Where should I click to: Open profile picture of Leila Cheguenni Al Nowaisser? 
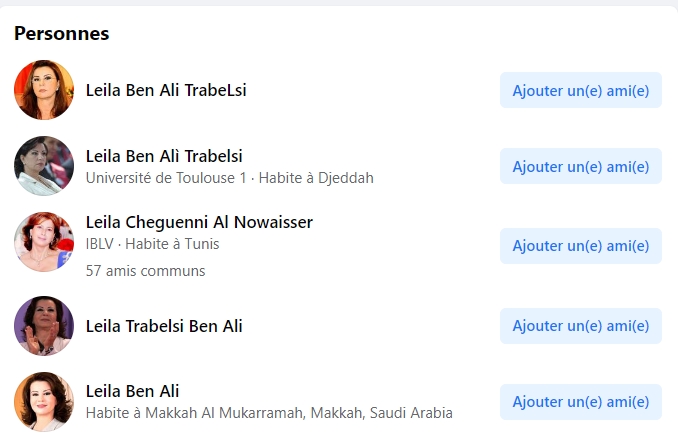(x=44, y=242)
